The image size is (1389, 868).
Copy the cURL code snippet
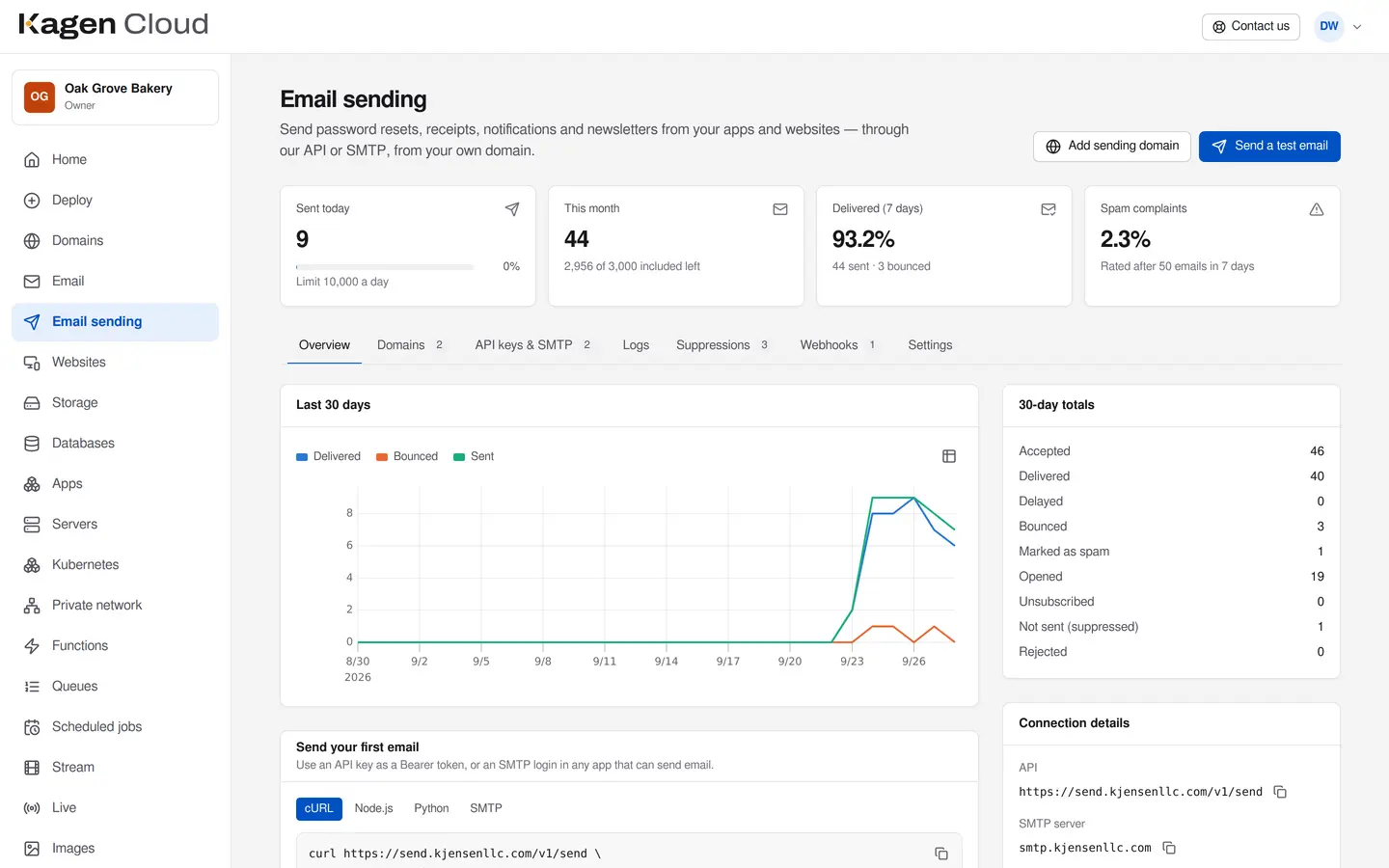pyautogui.click(x=941, y=854)
